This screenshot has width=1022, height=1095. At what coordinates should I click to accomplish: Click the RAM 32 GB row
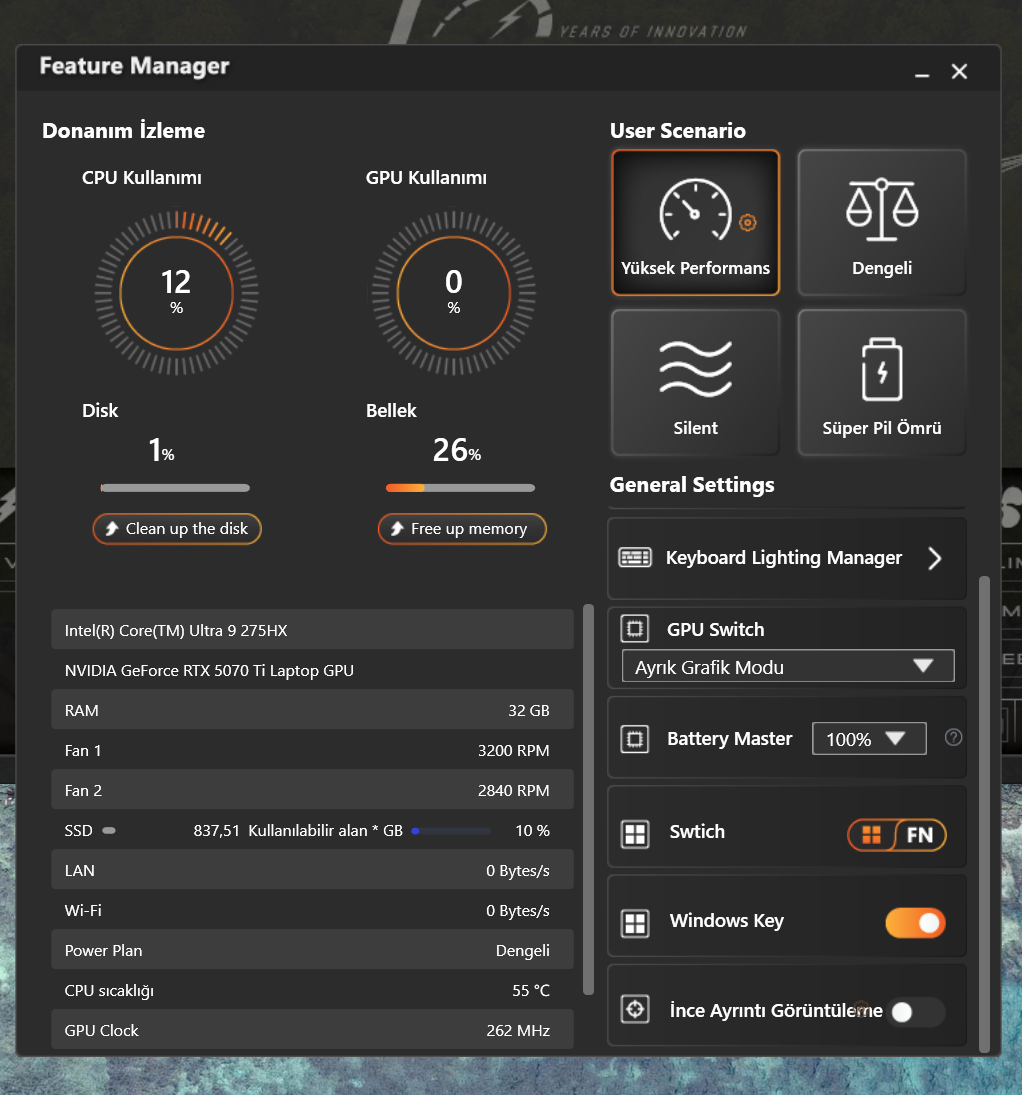312,710
